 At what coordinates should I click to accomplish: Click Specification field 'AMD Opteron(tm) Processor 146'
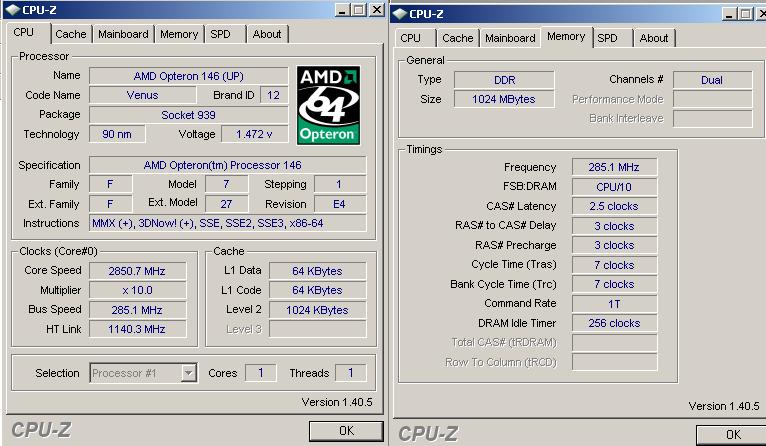pos(228,165)
